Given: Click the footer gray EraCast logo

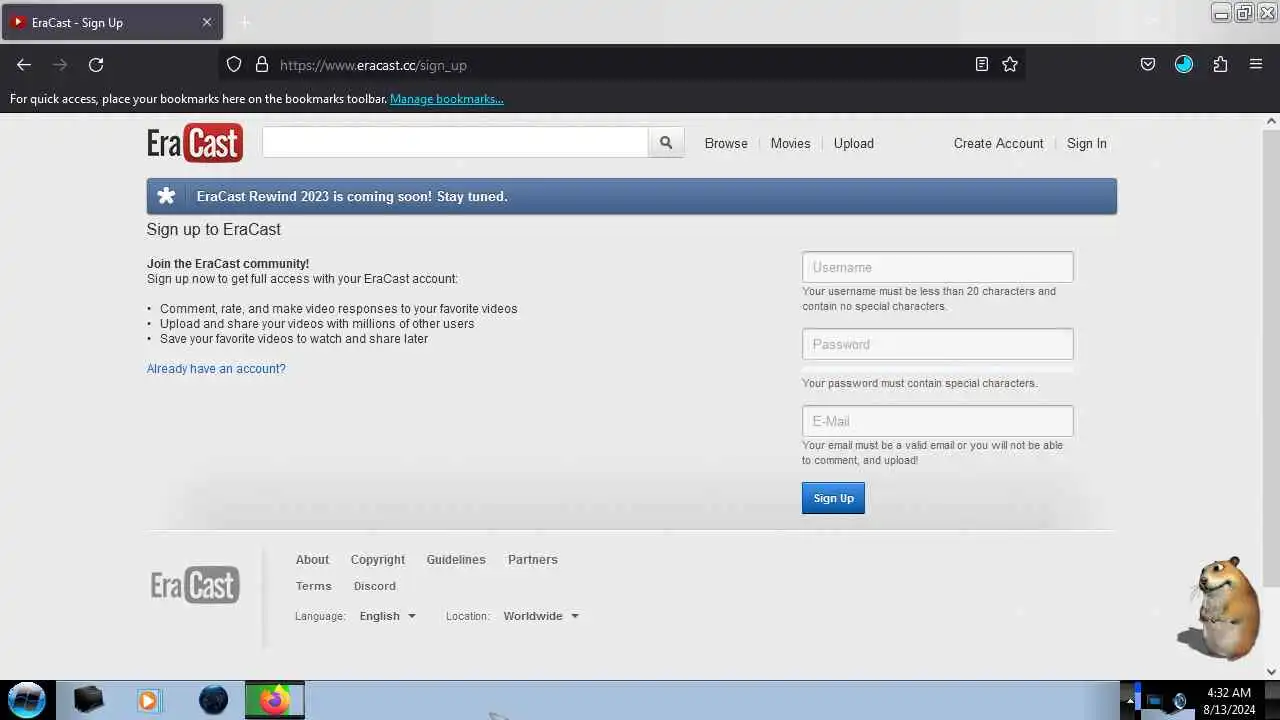Looking at the screenshot, I should point(195,585).
